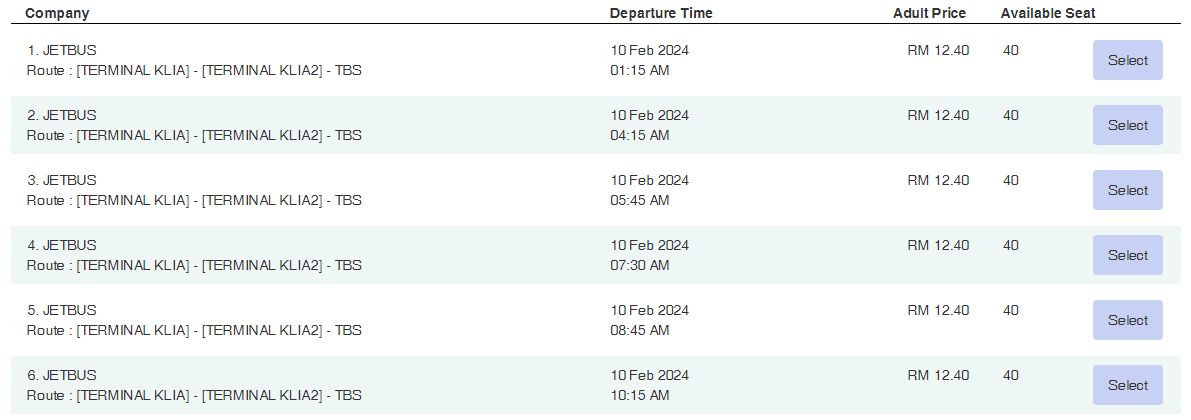1191x420 pixels.
Task: Click the 01:15 AM departure time text
Action: pos(640,70)
